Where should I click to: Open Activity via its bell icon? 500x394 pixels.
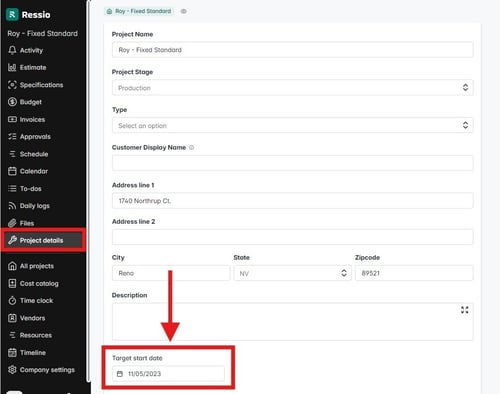click(x=12, y=50)
